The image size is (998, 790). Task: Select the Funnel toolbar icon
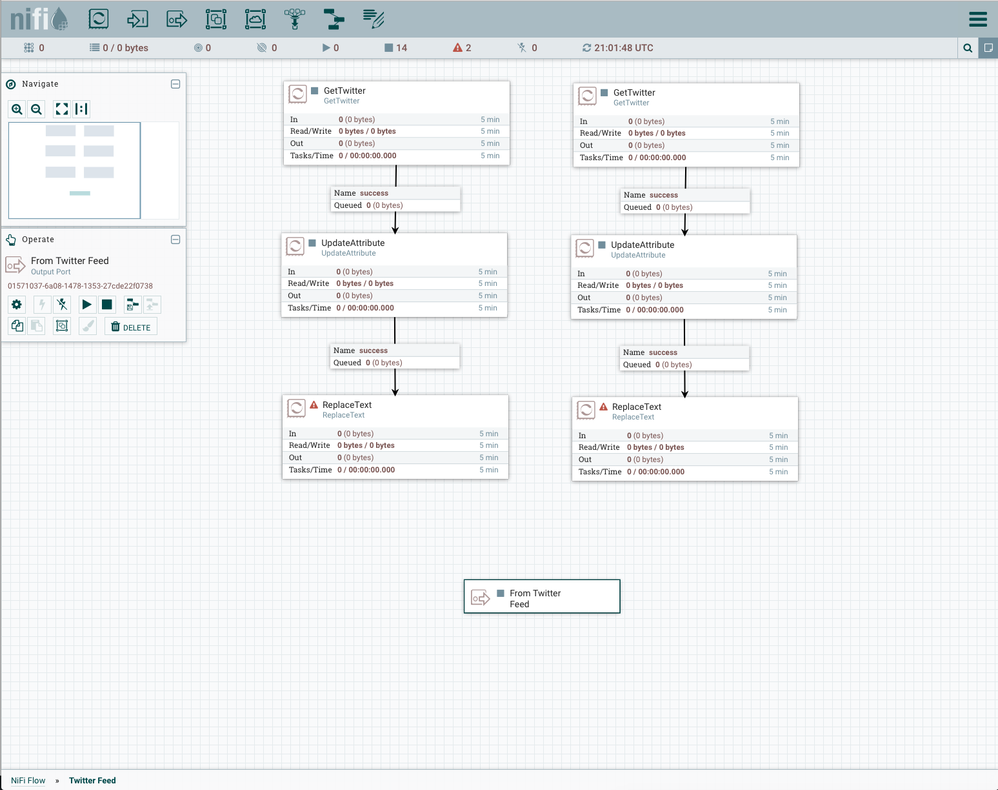click(294, 18)
